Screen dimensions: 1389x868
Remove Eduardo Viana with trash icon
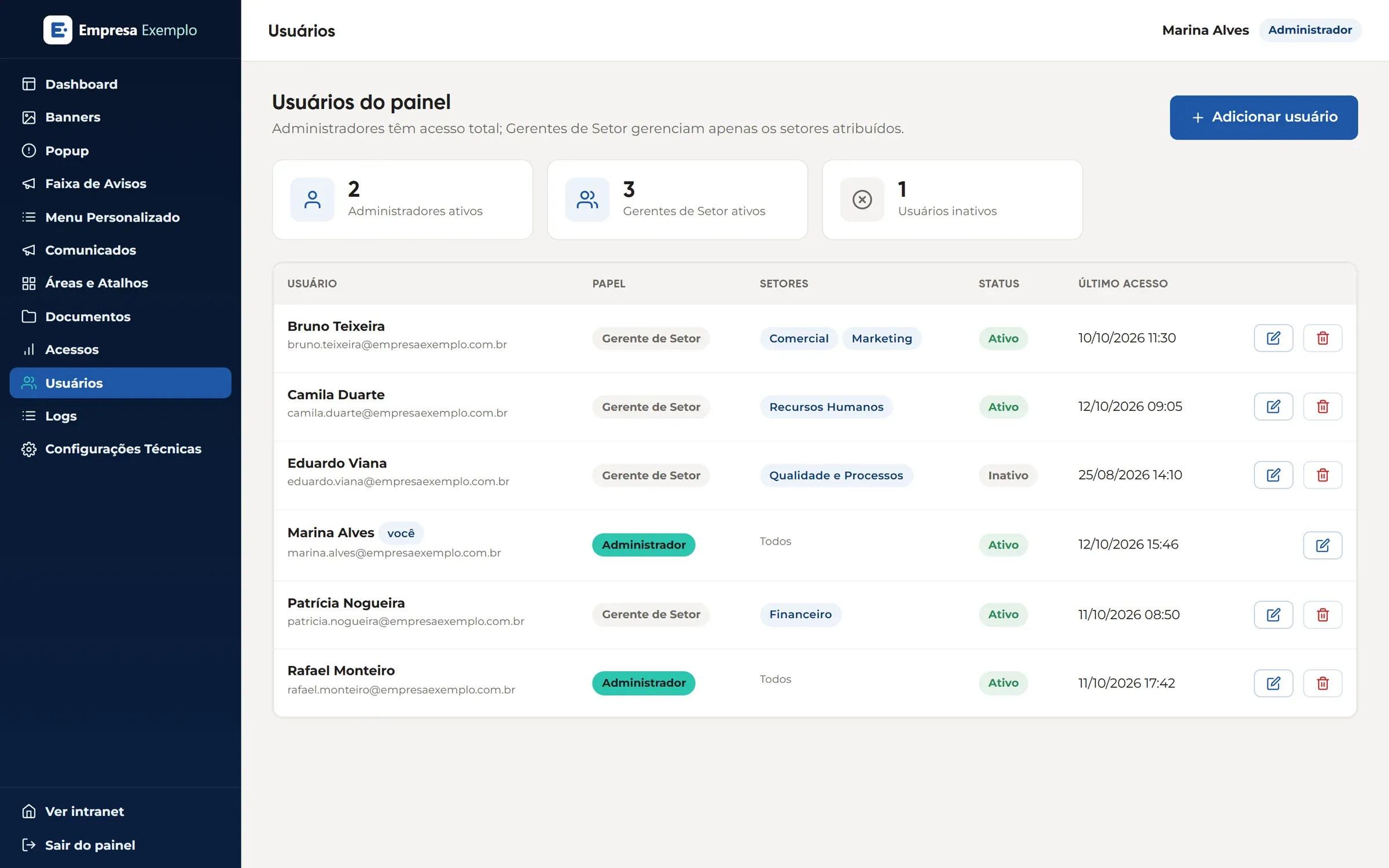click(1322, 475)
